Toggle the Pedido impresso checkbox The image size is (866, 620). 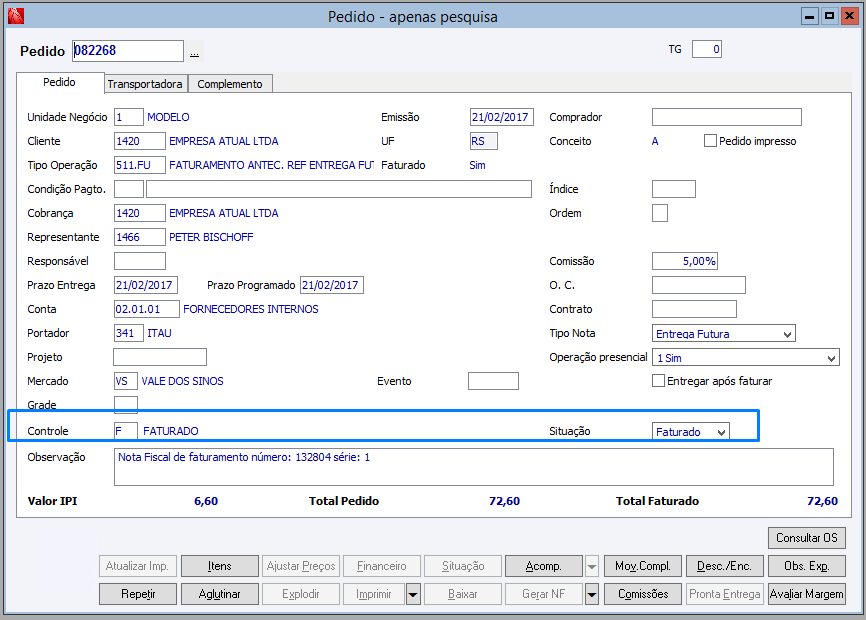coord(710,141)
